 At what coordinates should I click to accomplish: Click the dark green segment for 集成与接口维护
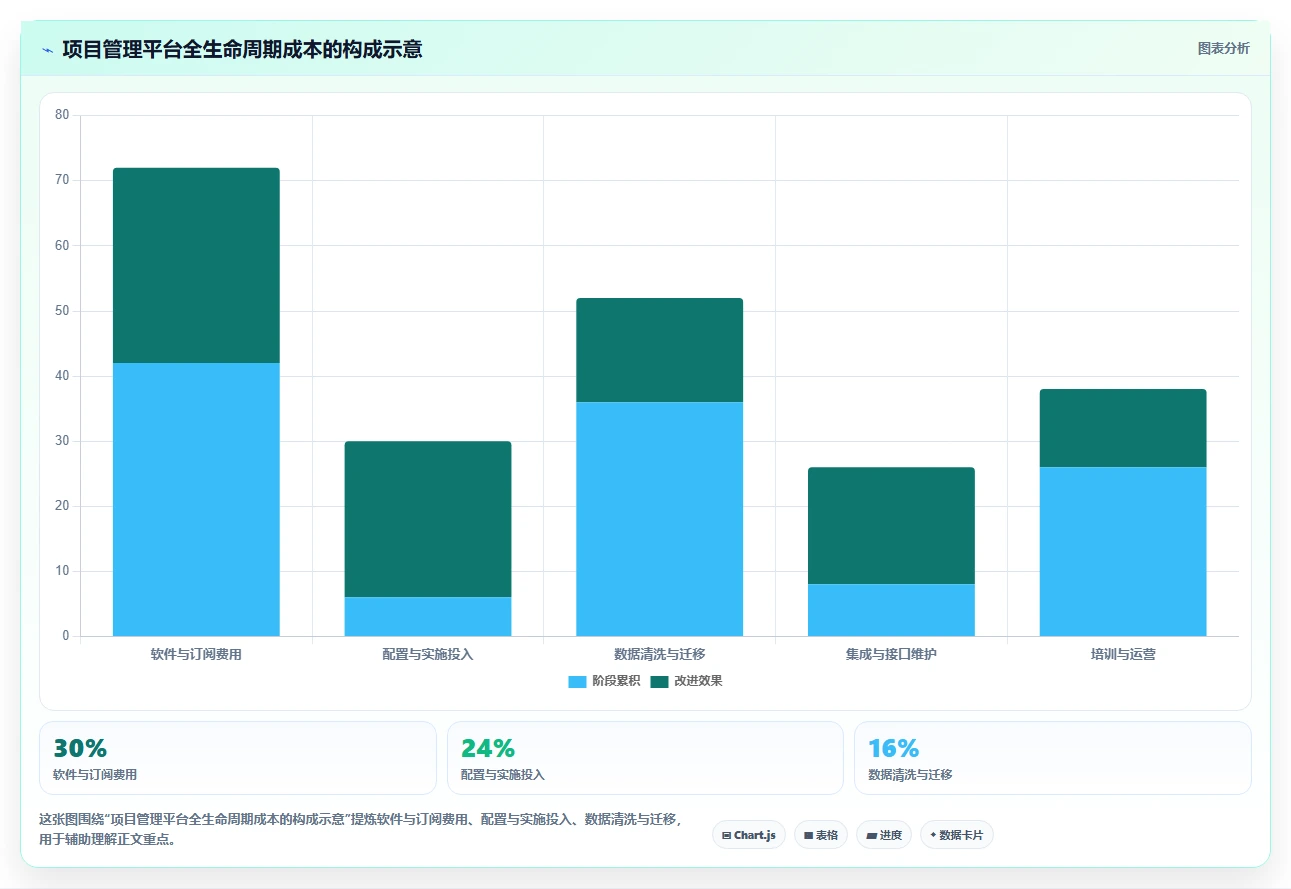891,525
